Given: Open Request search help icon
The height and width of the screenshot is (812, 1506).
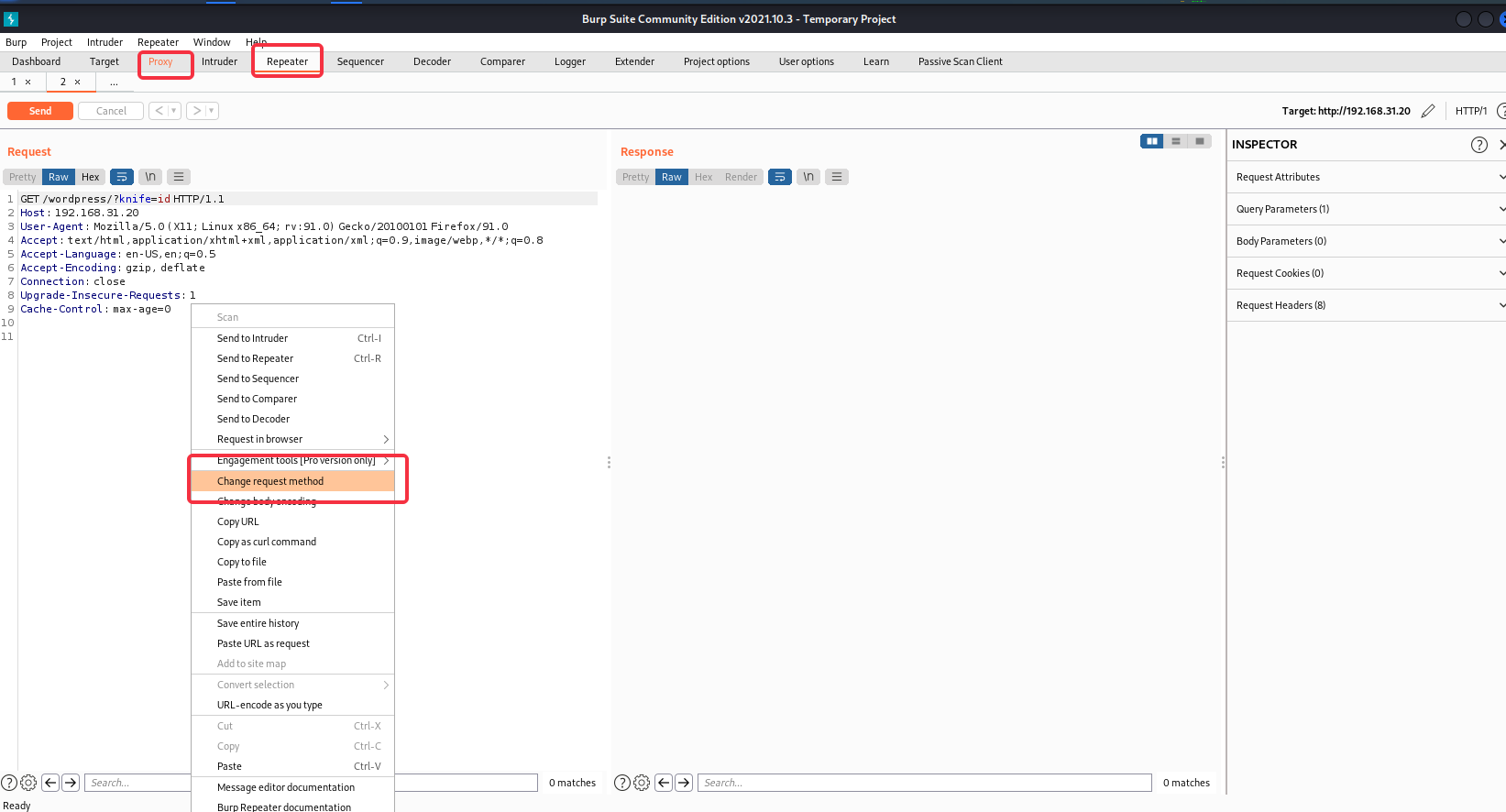Looking at the screenshot, I should (x=9, y=783).
